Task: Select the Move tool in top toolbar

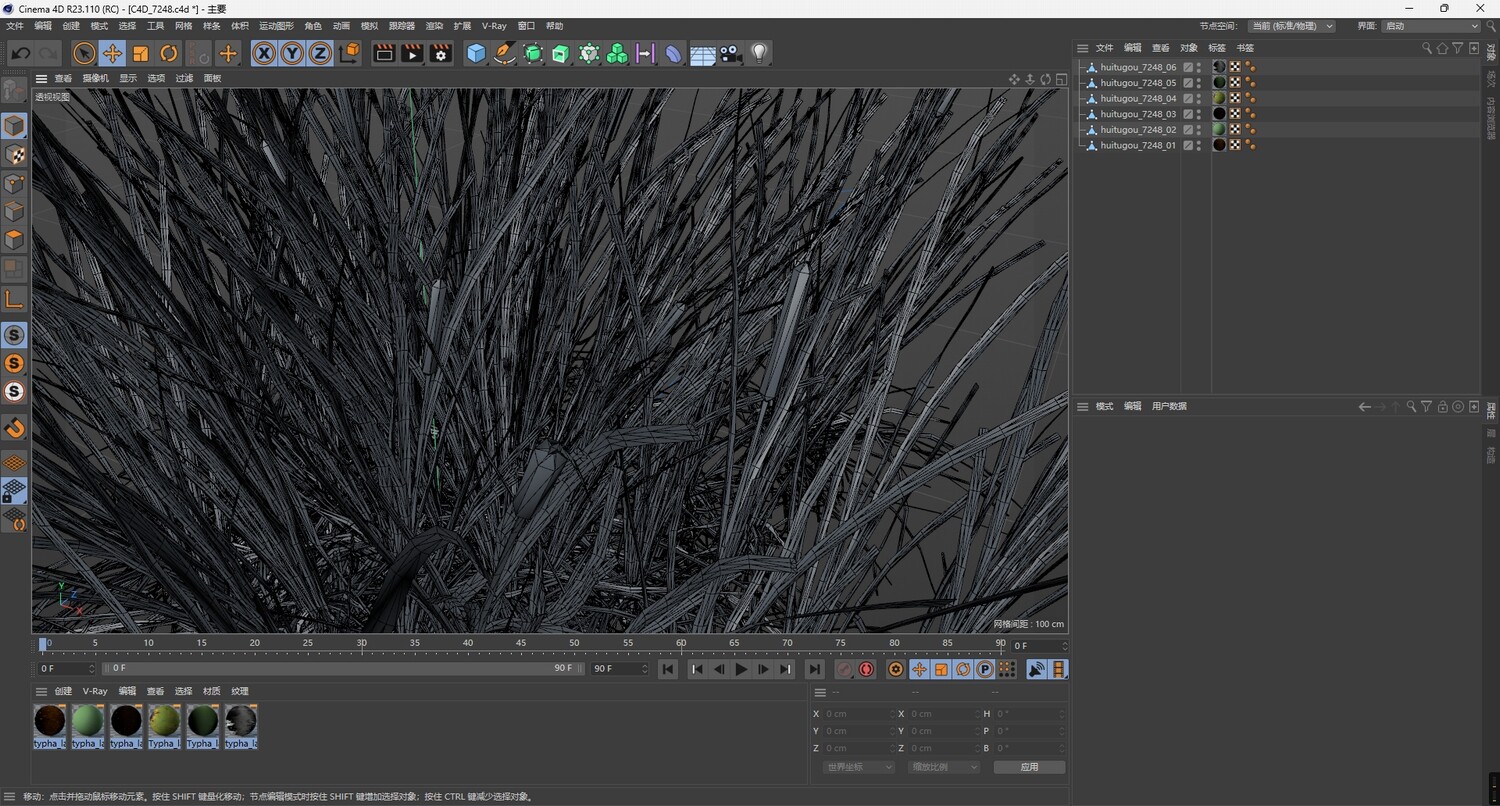Action: click(112, 54)
